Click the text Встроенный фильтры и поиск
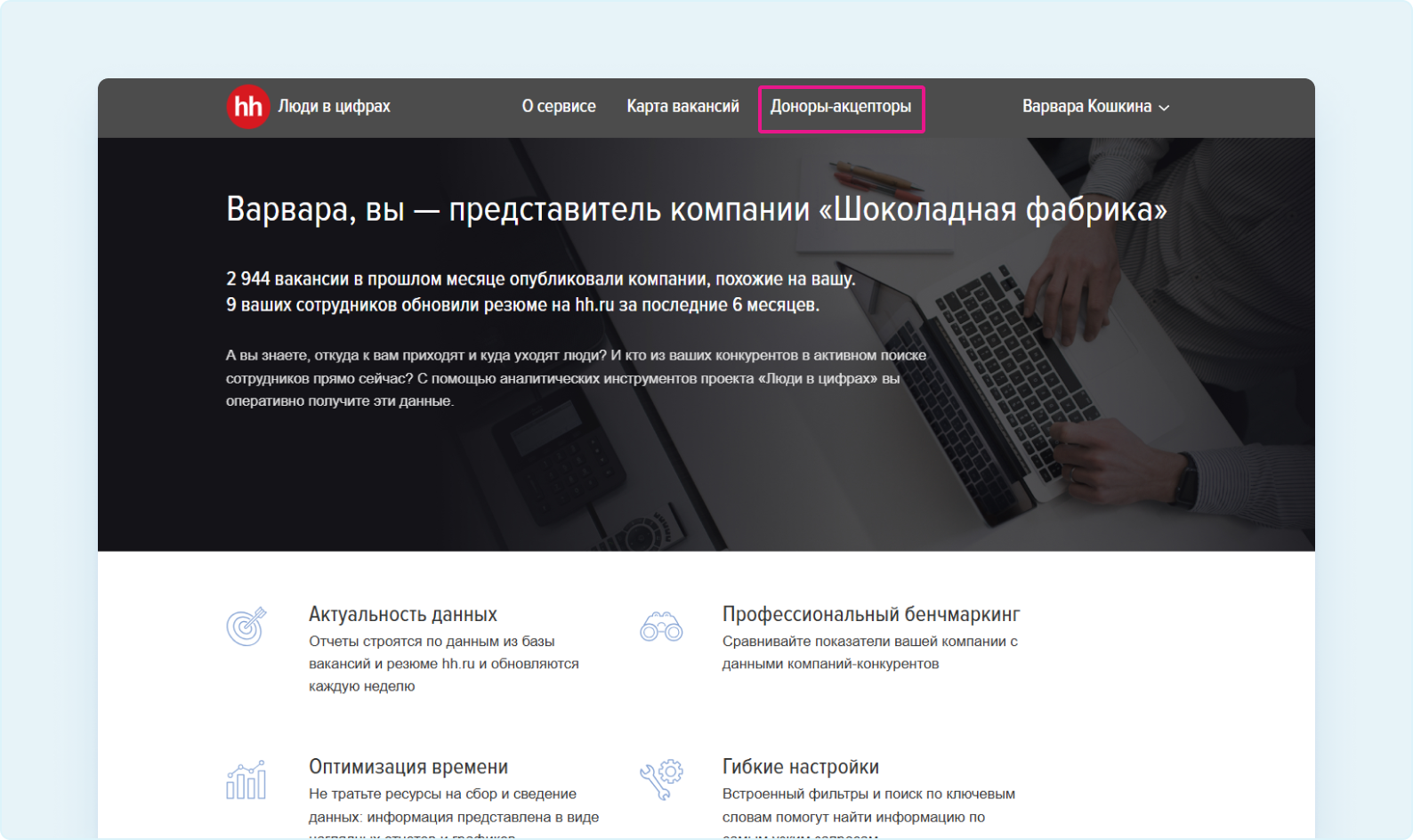This screenshot has height=840, width=1413. [868, 813]
